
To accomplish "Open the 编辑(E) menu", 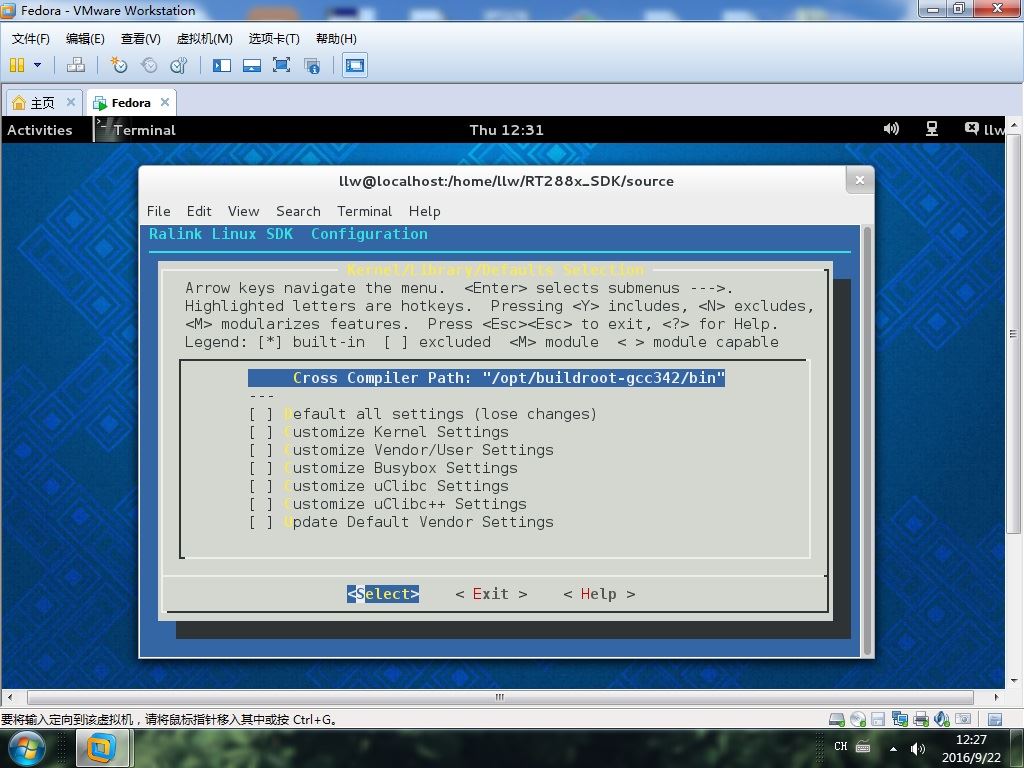I will 85,39.
